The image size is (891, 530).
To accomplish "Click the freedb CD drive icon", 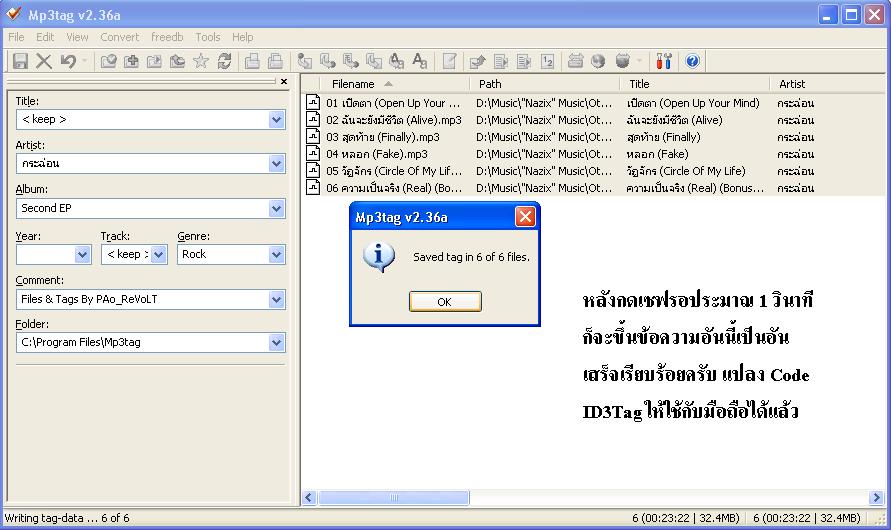I will pos(575,61).
